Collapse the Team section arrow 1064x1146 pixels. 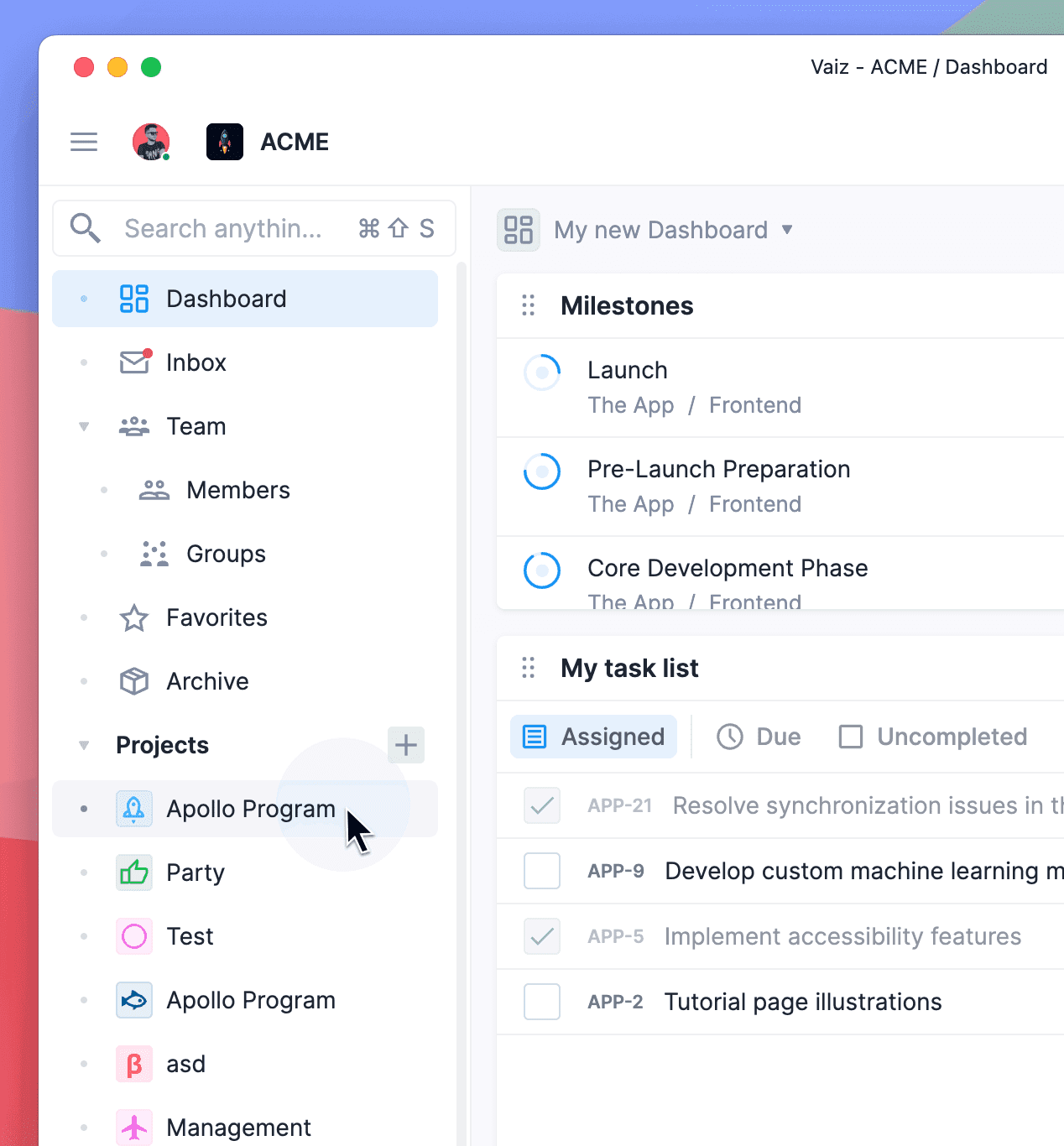[84, 426]
